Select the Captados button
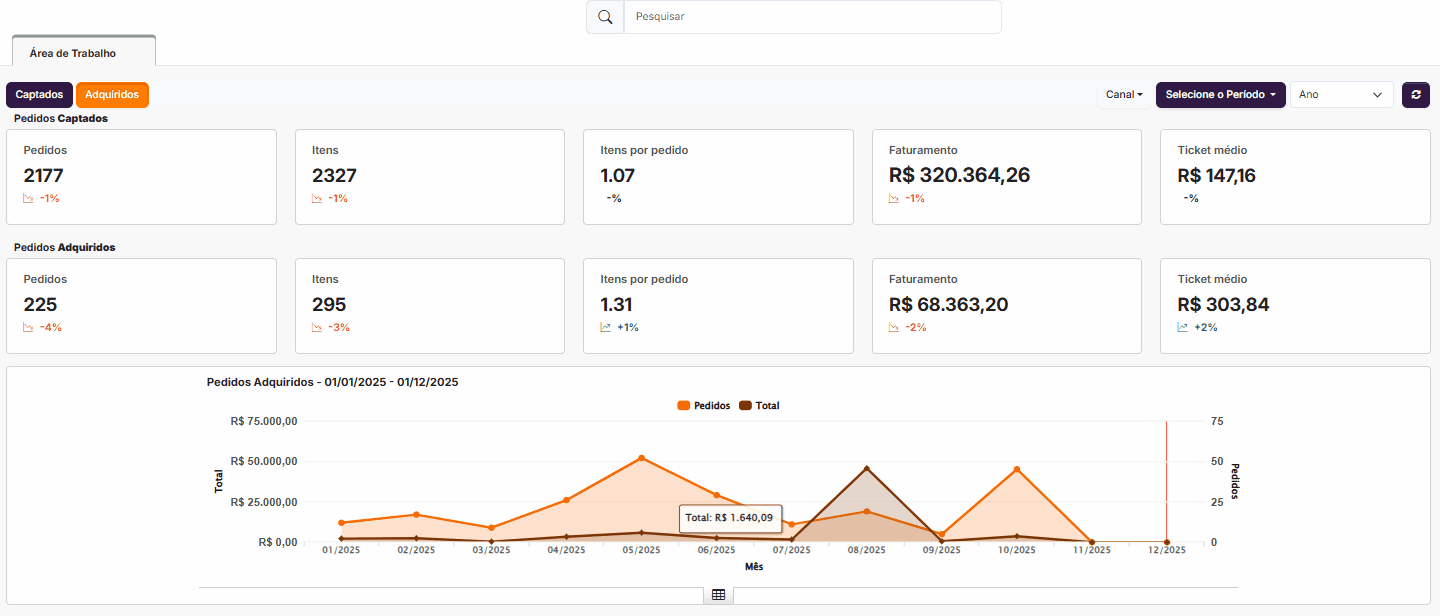The height and width of the screenshot is (616, 1440). pos(40,95)
